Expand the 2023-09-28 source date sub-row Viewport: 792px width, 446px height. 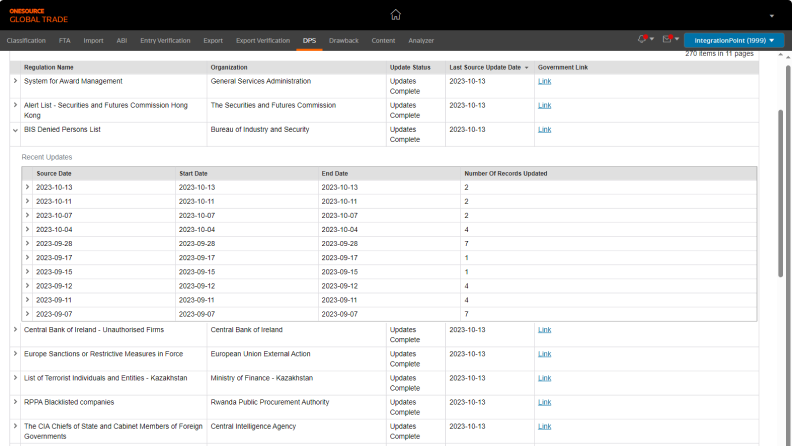[27, 243]
